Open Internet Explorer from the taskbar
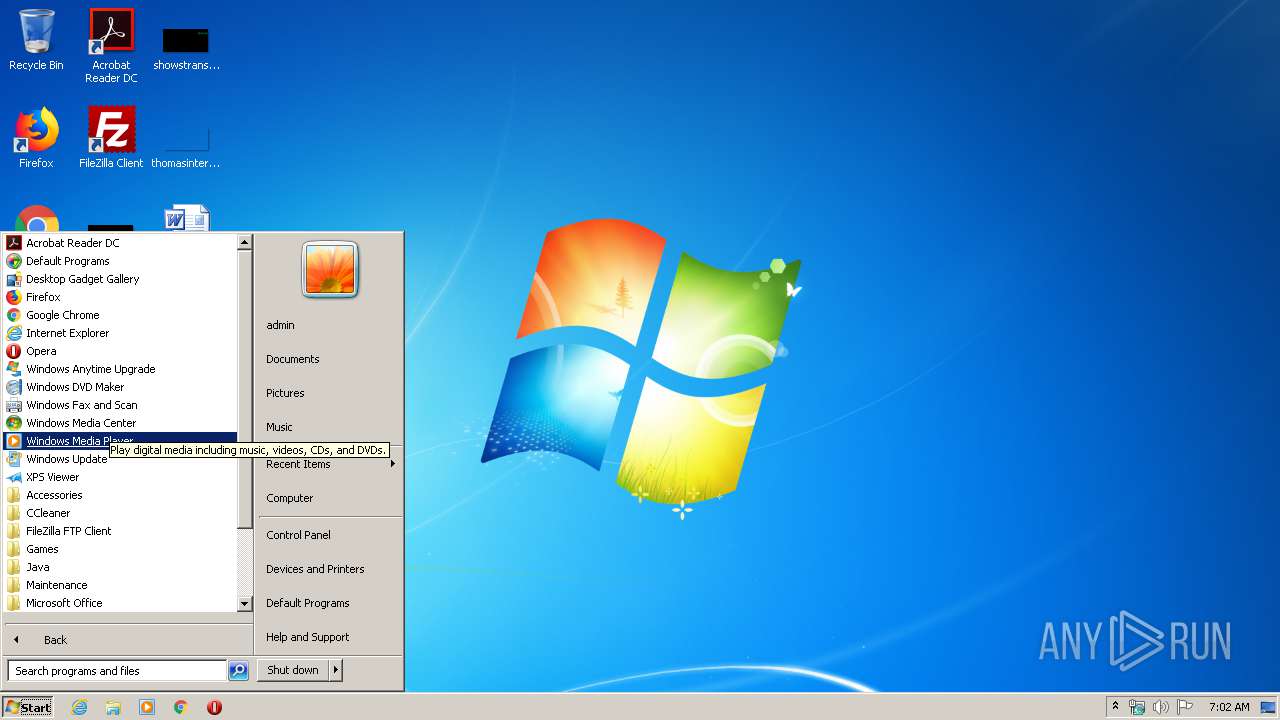 [80, 707]
